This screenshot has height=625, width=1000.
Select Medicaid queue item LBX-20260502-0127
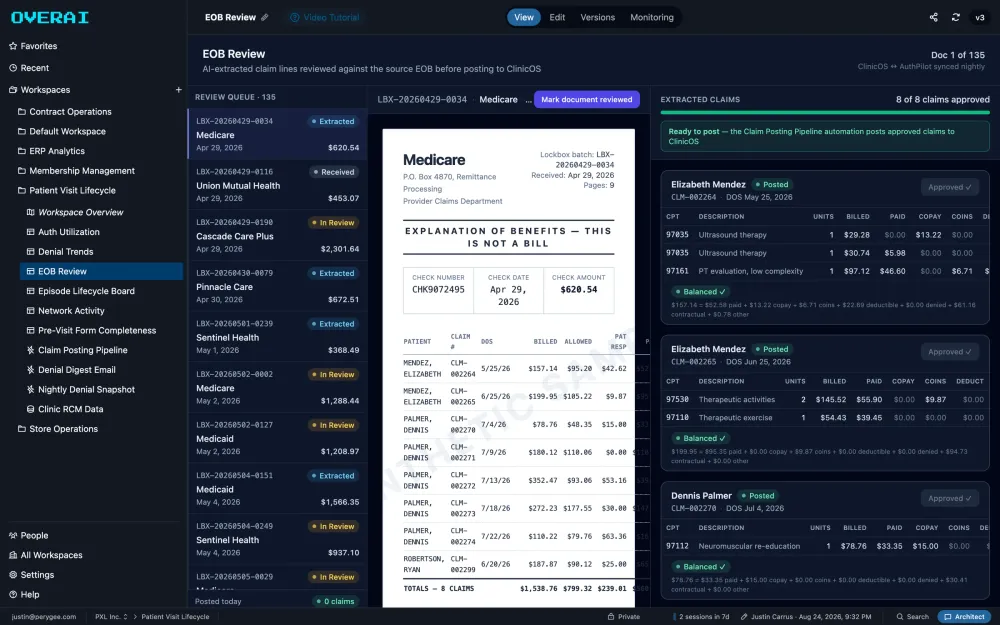pos(277,438)
